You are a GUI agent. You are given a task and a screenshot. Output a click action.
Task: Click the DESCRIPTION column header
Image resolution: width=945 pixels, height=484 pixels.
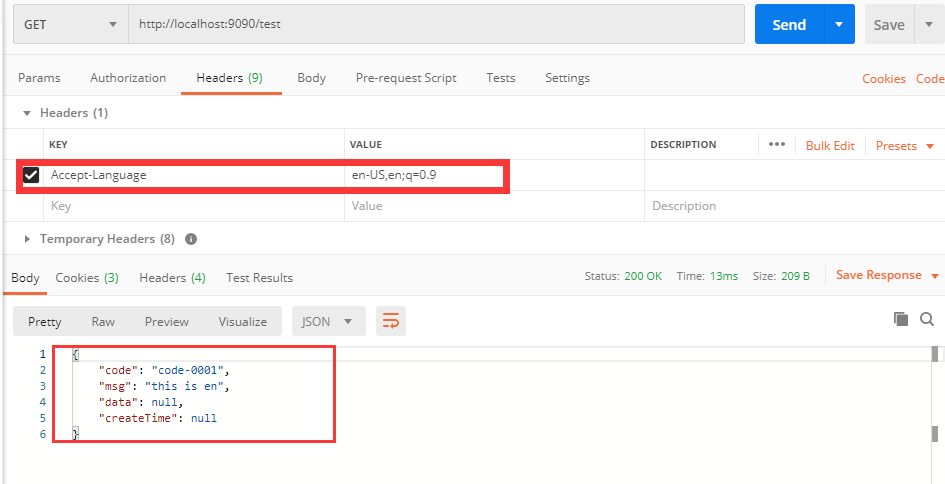[x=683, y=145]
